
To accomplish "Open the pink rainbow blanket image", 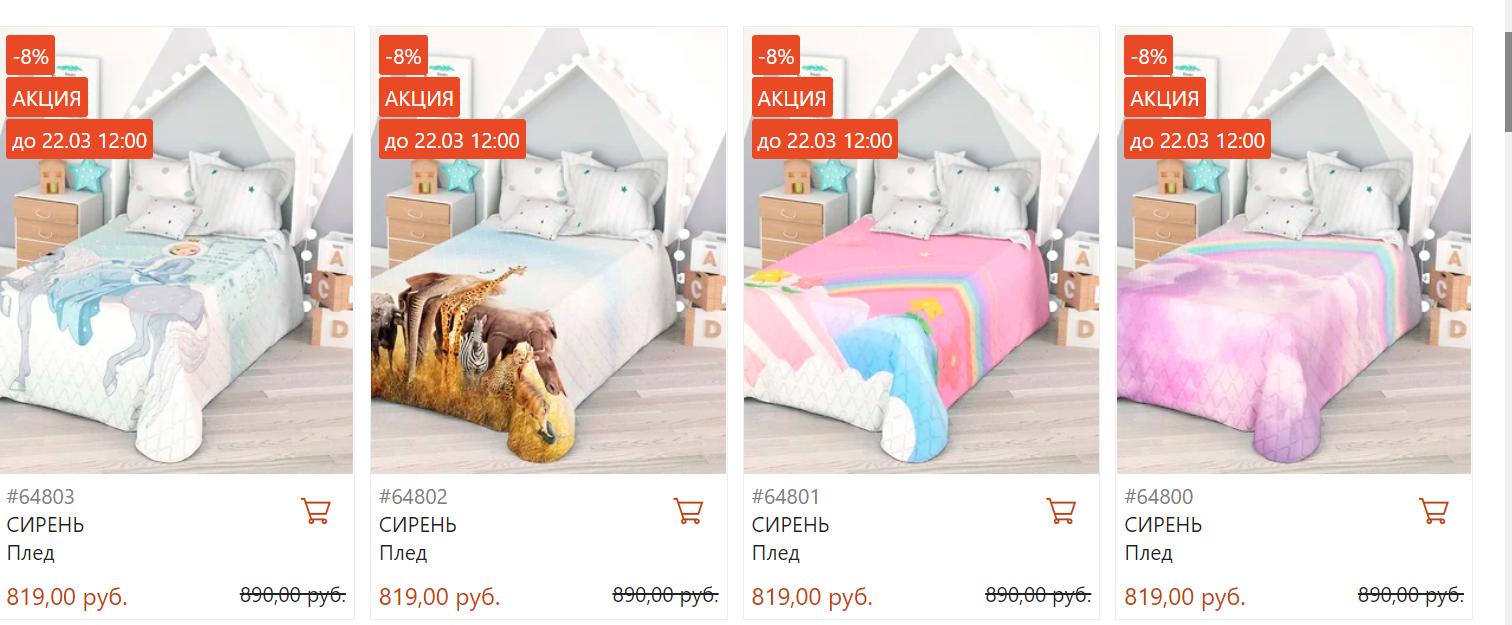I will (x=921, y=250).
